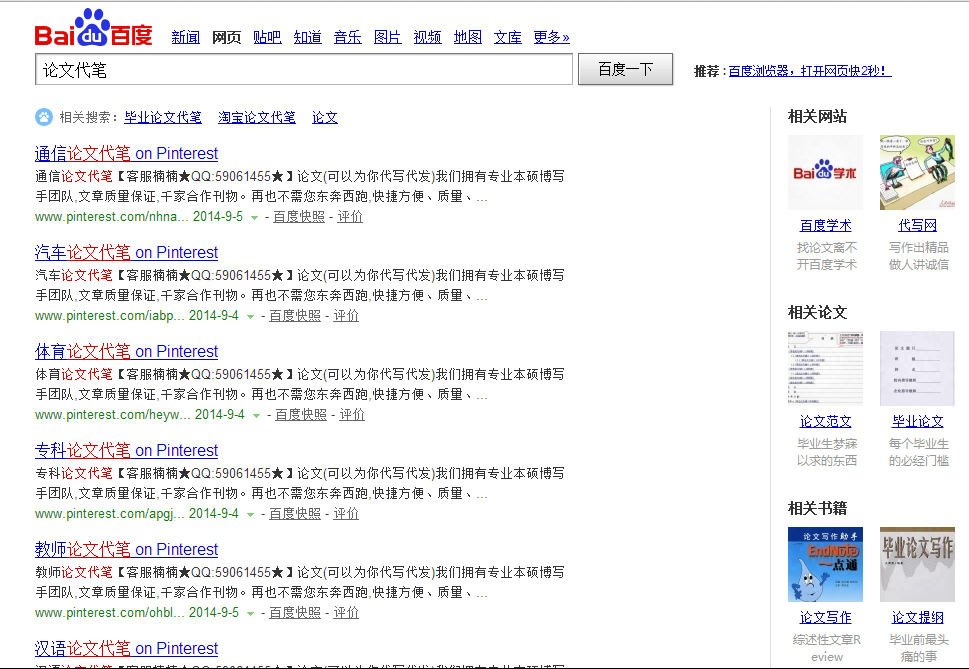Open the 百度浏览器 recommendation link
The image size is (969, 669).
click(810, 71)
